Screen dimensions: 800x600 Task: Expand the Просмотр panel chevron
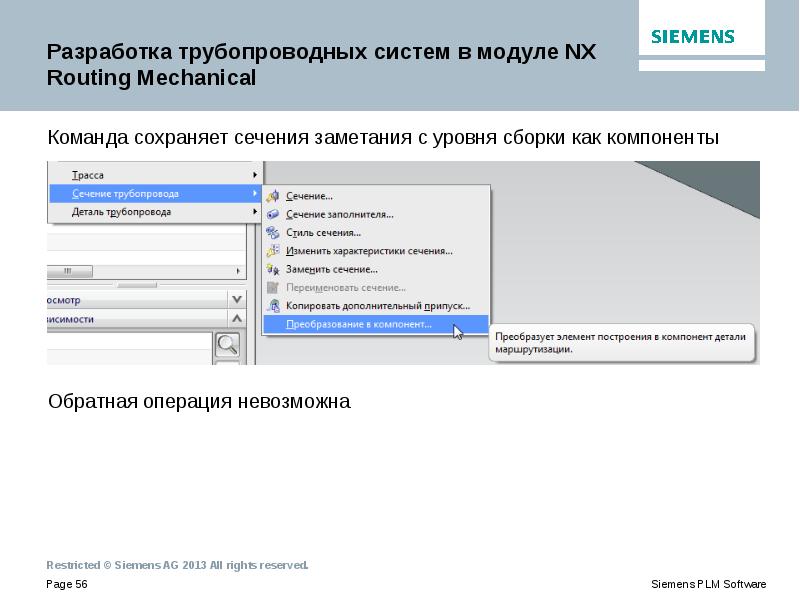[237, 299]
